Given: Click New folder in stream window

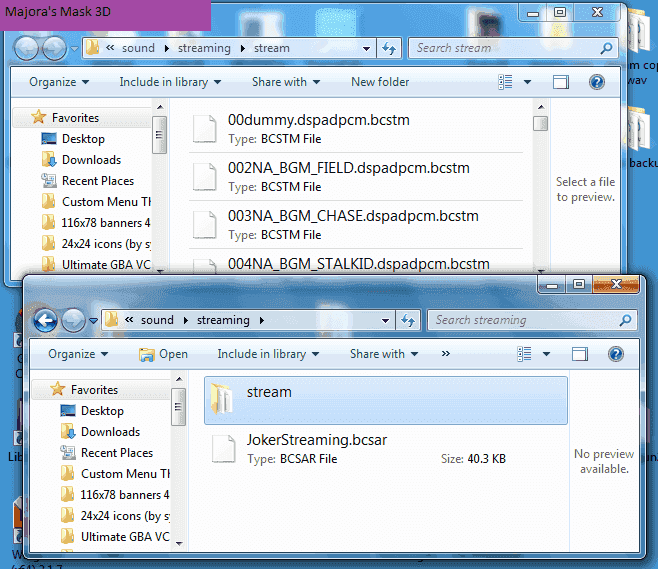Looking at the screenshot, I should (380, 82).
